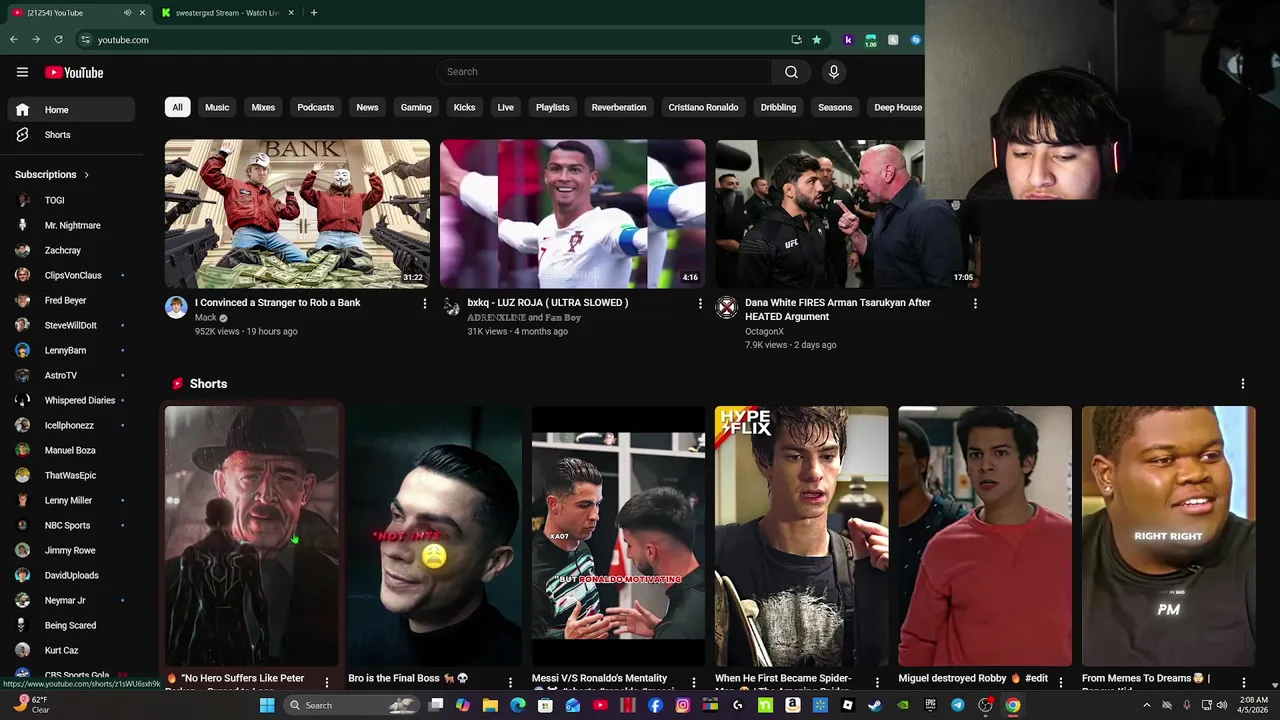This screenshot has height=720, width=1280.
Task: Expand the Subscriptions section chevron
Action: 86,175
